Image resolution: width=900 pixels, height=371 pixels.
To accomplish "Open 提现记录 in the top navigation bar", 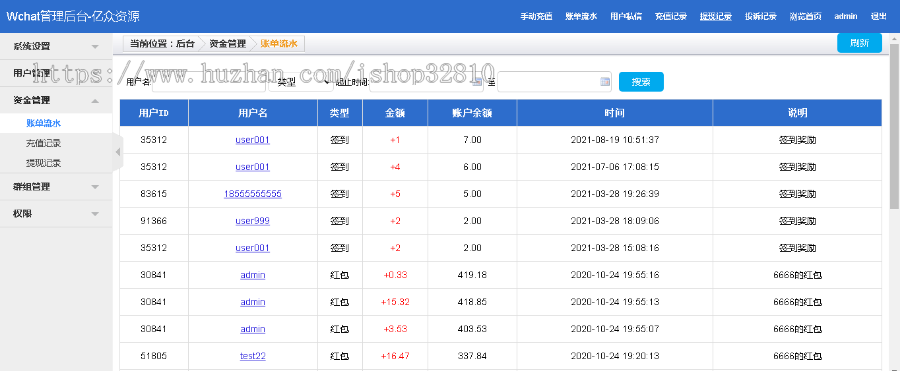I will pyautogui.click(x=716, y=16).
